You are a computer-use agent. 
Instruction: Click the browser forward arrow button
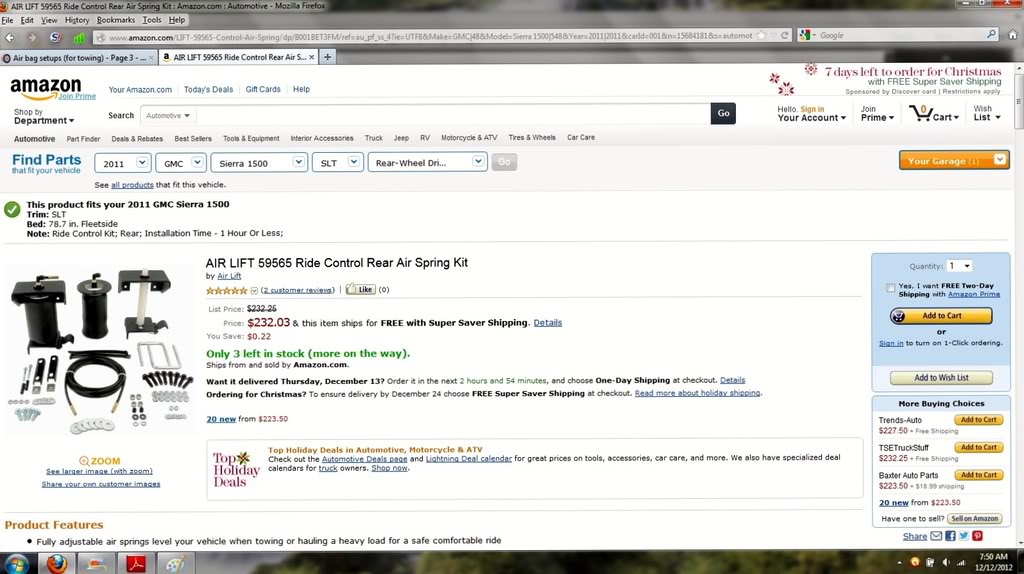click(x=31, y=37)
